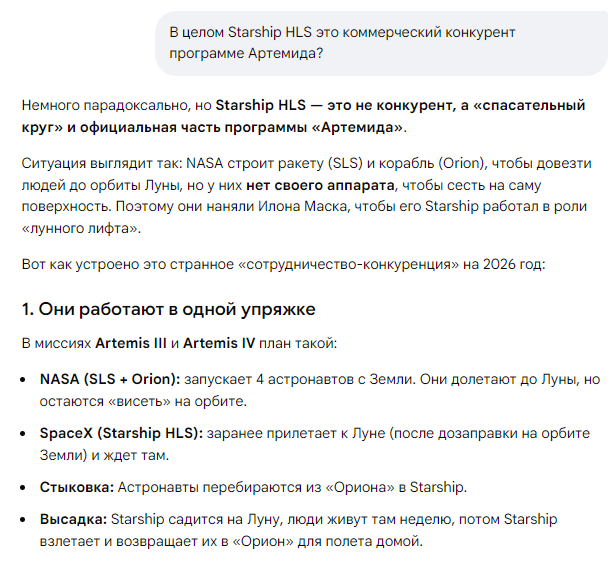
Task: Click the bold label "NASA (SLS + Orion):"
Action: pos(110,379)
